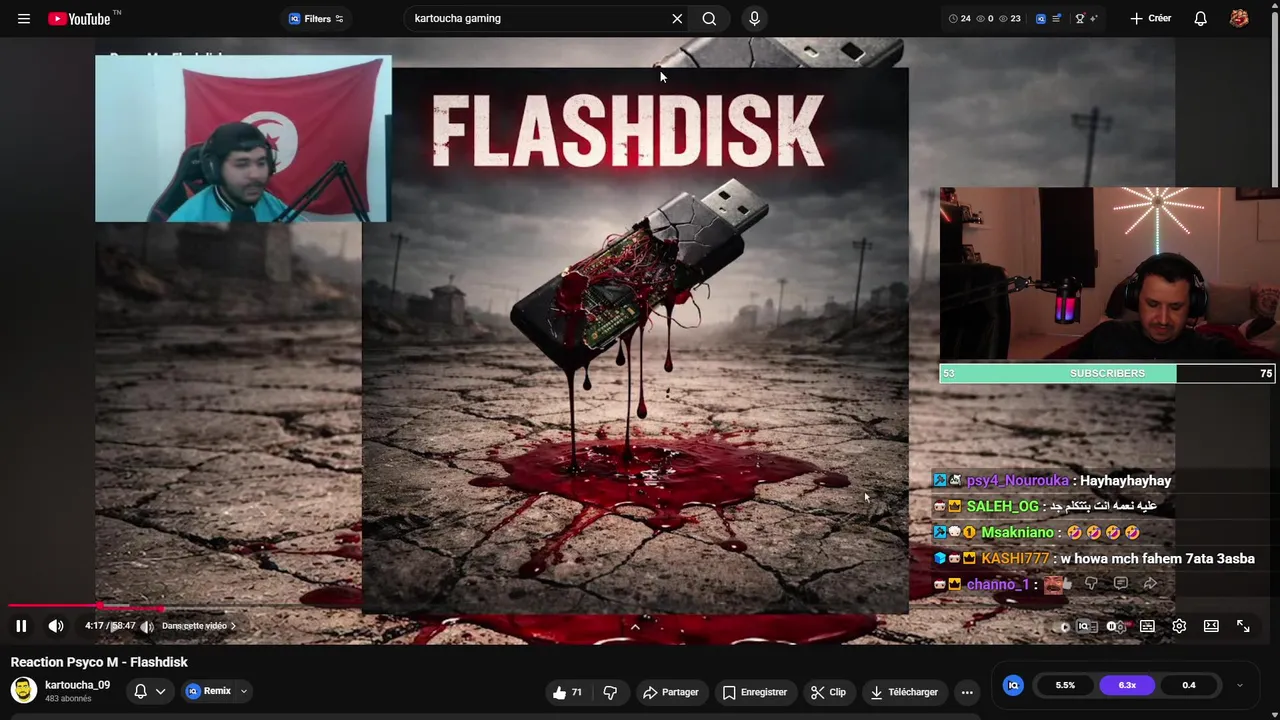Click the vidIQ Remix button

(209, 691)
